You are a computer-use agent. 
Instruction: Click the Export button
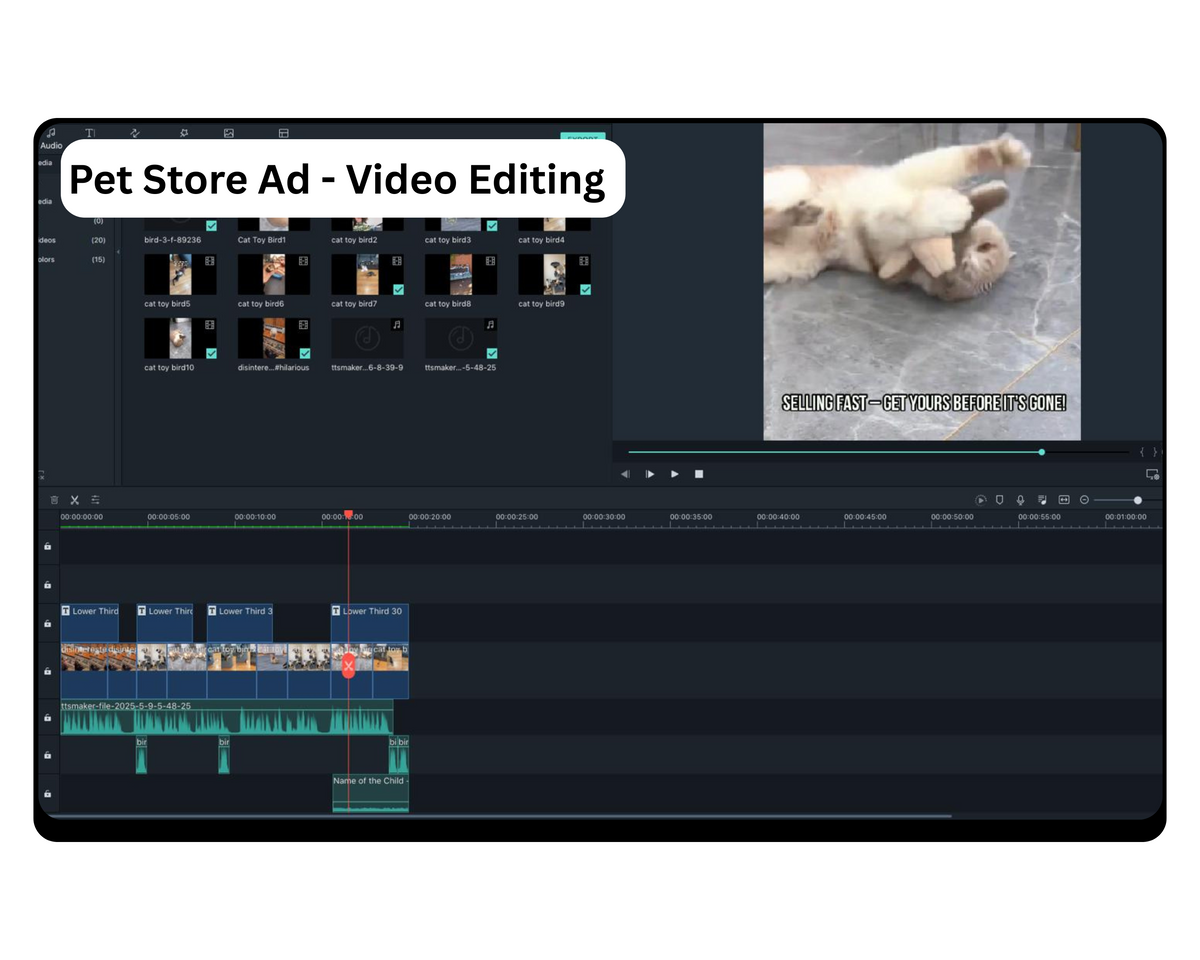(582, 139)
